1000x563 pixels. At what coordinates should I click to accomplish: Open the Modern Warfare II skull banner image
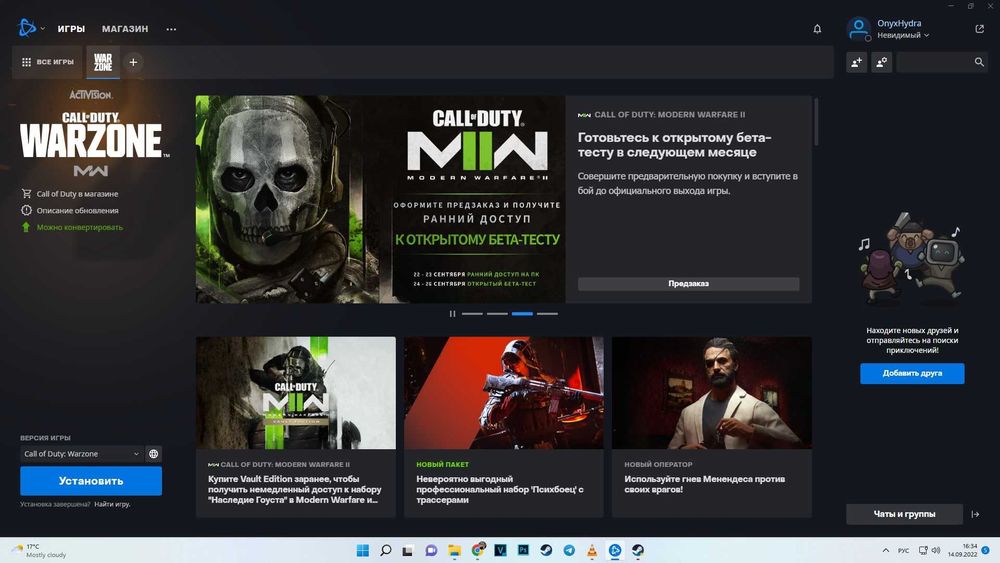tap(380, 199)
